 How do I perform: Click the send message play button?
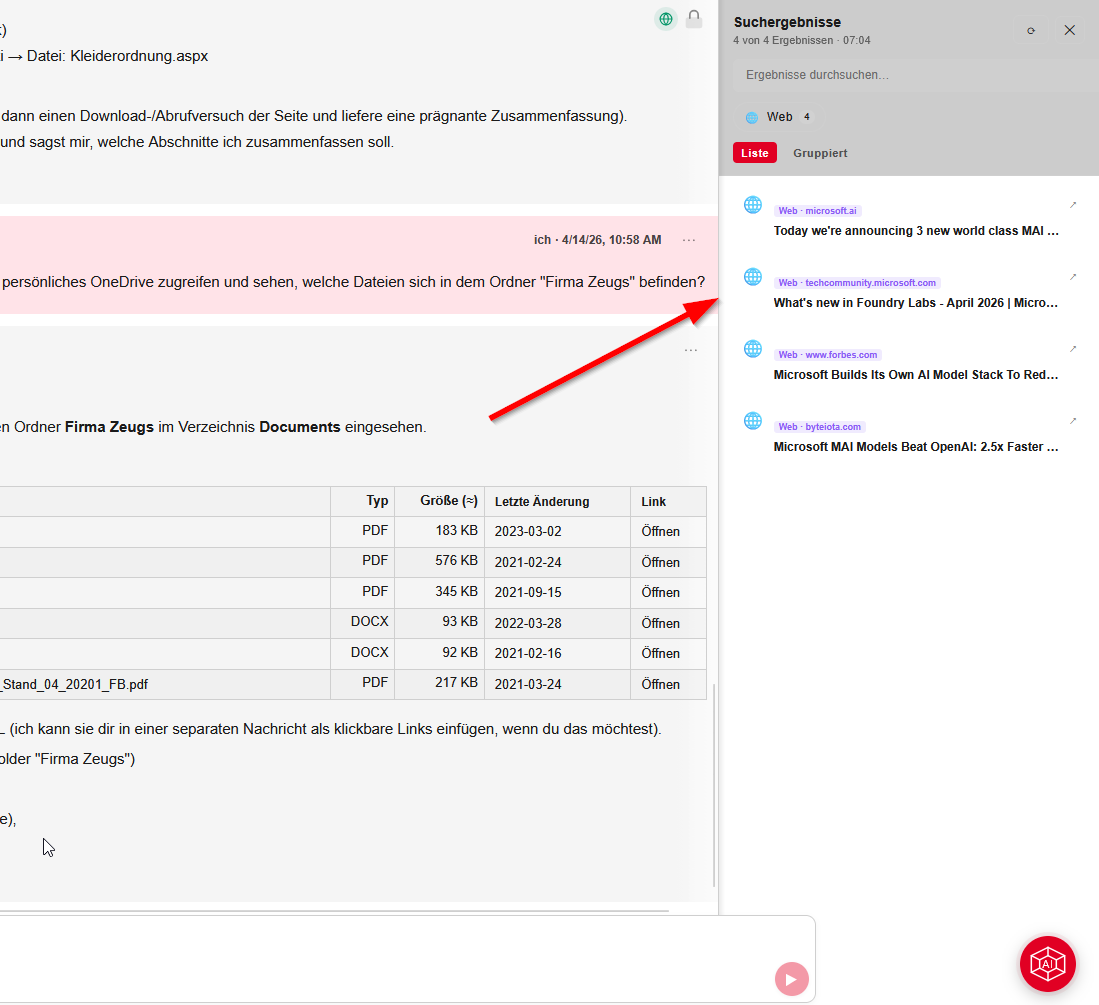[x=791, y=979]
